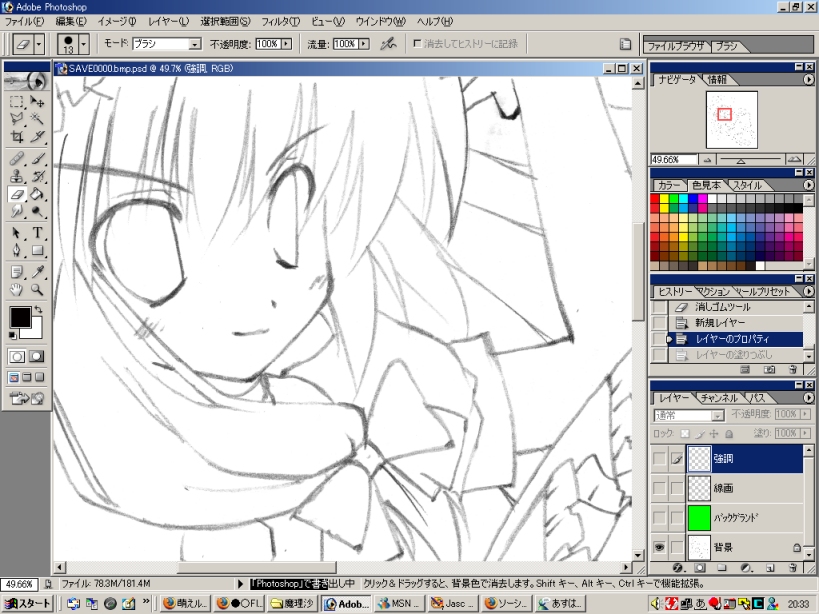The width and height of the screenshot is (819, 614).
Task: Select the Smudge/Blur tool
Action: click(x=17, y=211)
